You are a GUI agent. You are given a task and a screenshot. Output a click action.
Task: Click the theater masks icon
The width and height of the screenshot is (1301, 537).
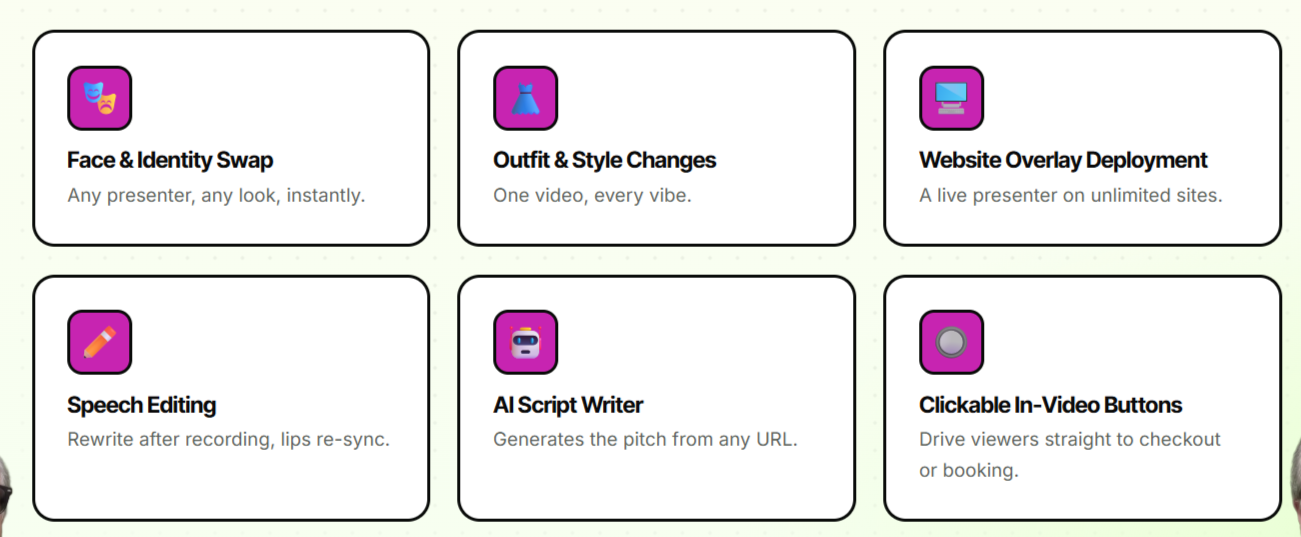pos(99,98)
